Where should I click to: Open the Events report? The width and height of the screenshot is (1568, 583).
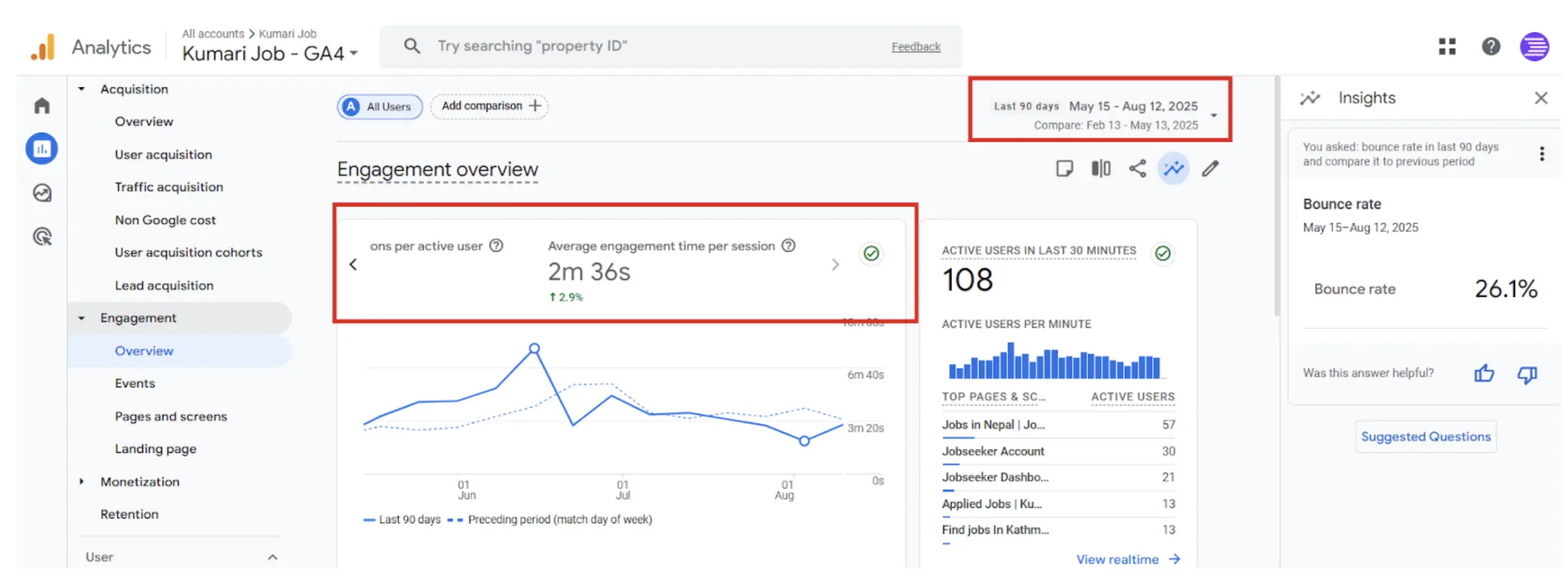(x=135, y=383)
